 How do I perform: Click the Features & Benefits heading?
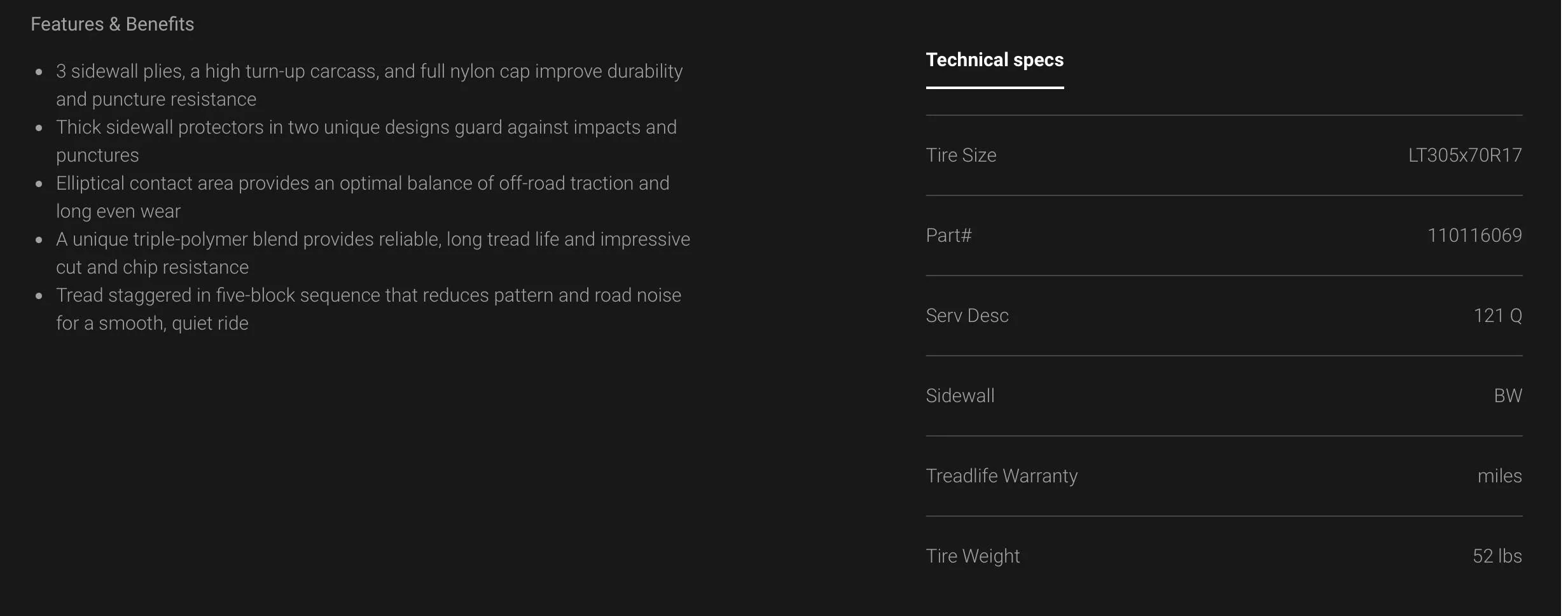112,24
